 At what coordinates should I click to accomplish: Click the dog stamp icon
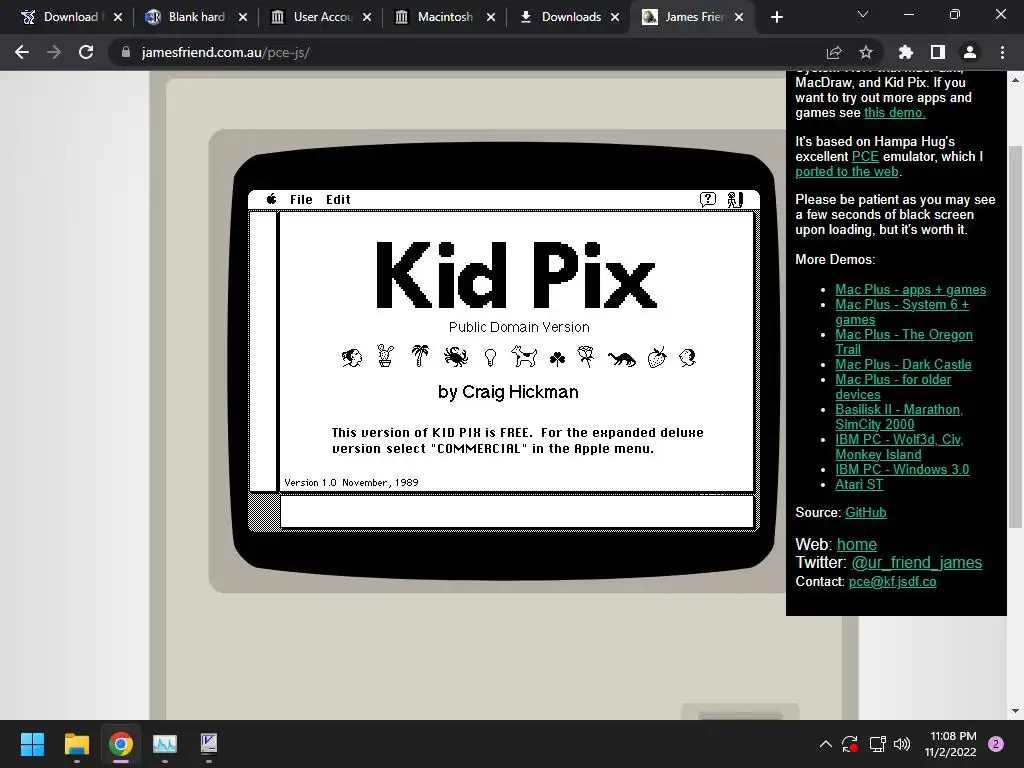click(x=524, y=357)
